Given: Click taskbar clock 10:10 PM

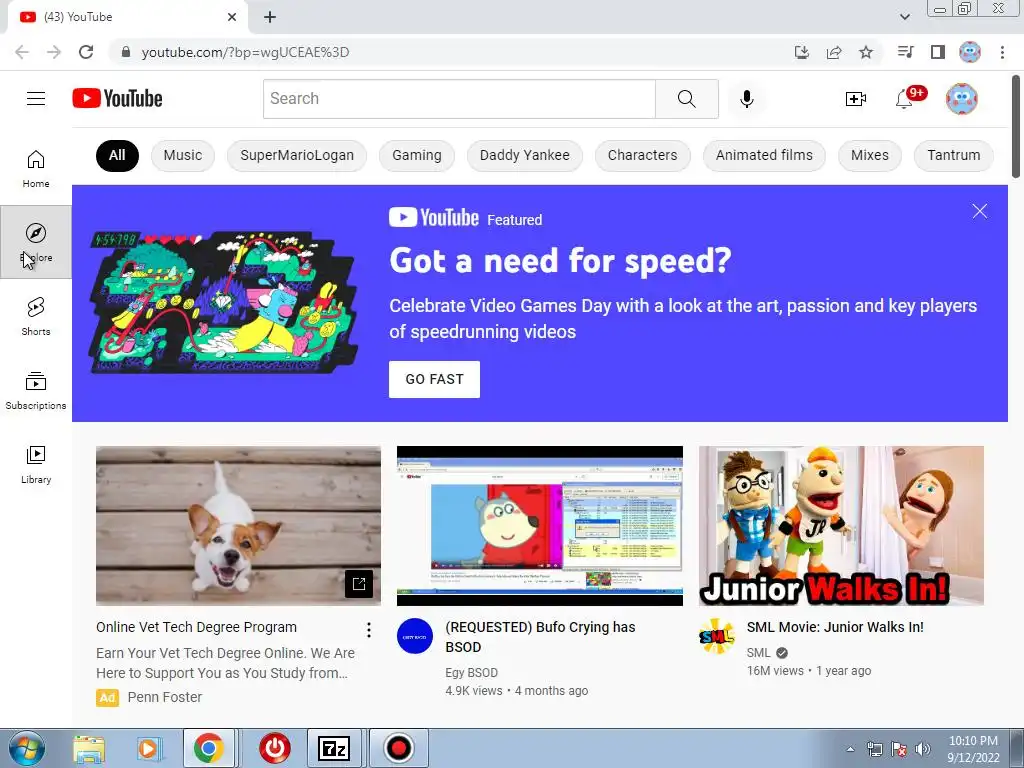Looking at the screenshot, I should point(973,749).
